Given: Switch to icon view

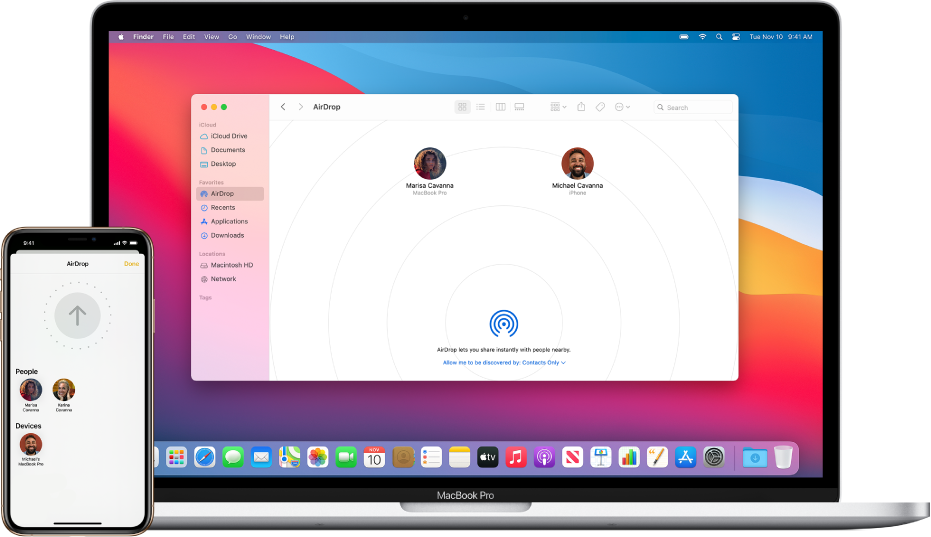Looking at the screenshot, I should tap(462, 107).
